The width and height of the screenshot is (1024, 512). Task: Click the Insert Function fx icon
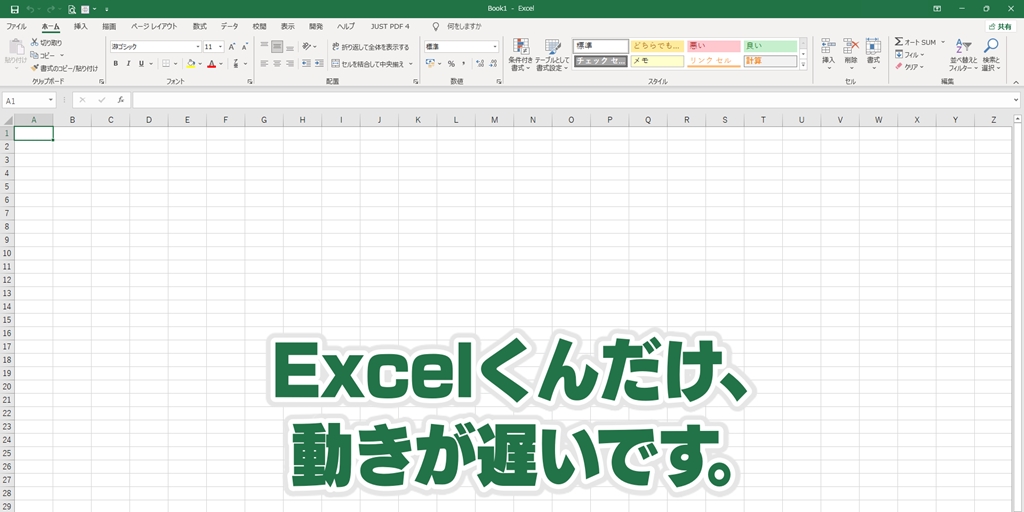tap(121, 101)
